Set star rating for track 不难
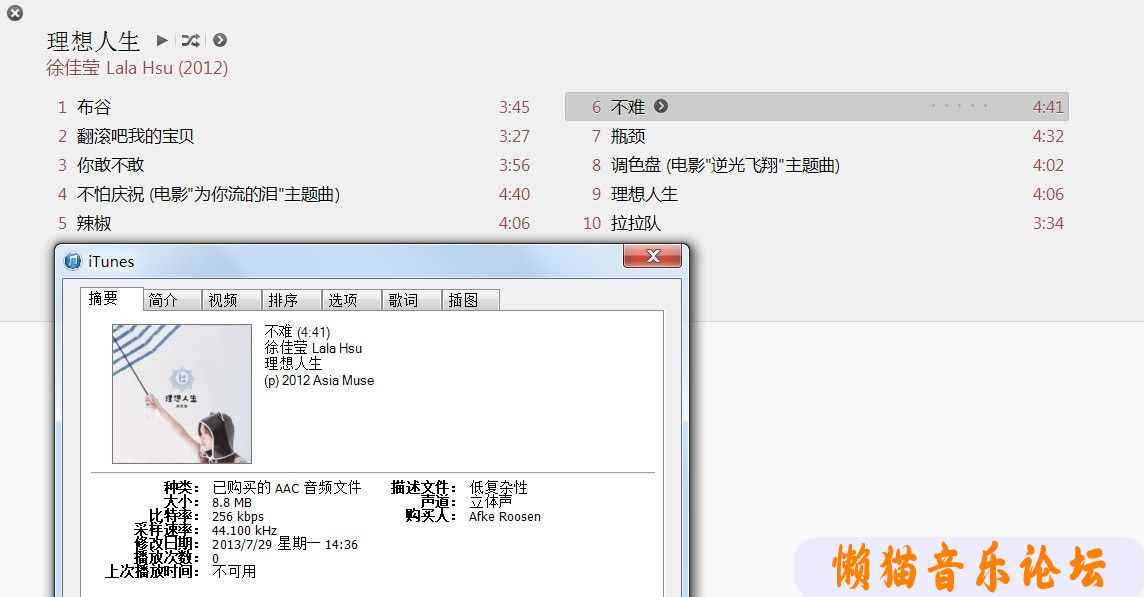This screenshot has height=597, width=1144. tap(959, 107)
